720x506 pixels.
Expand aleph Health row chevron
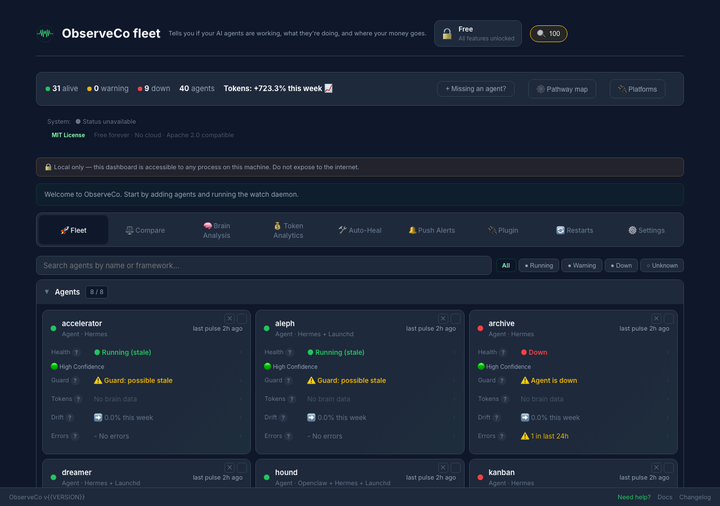click(x=454, y=352)
